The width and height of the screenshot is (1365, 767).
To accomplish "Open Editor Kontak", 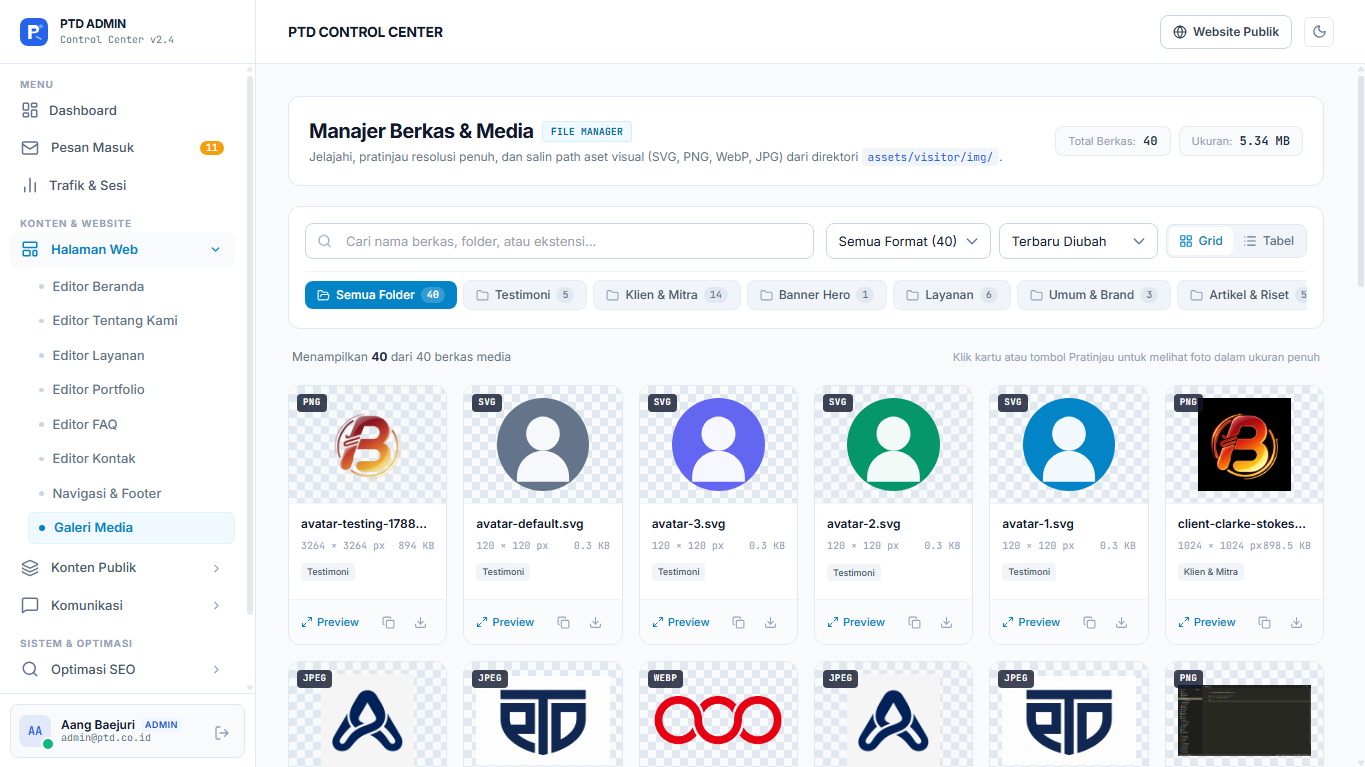I will click(x=94, y=459).
